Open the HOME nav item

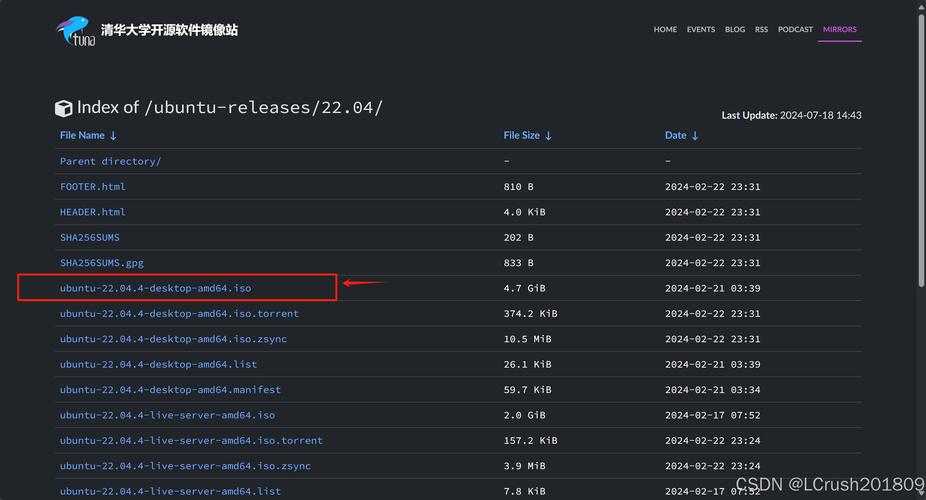(665, 30)
